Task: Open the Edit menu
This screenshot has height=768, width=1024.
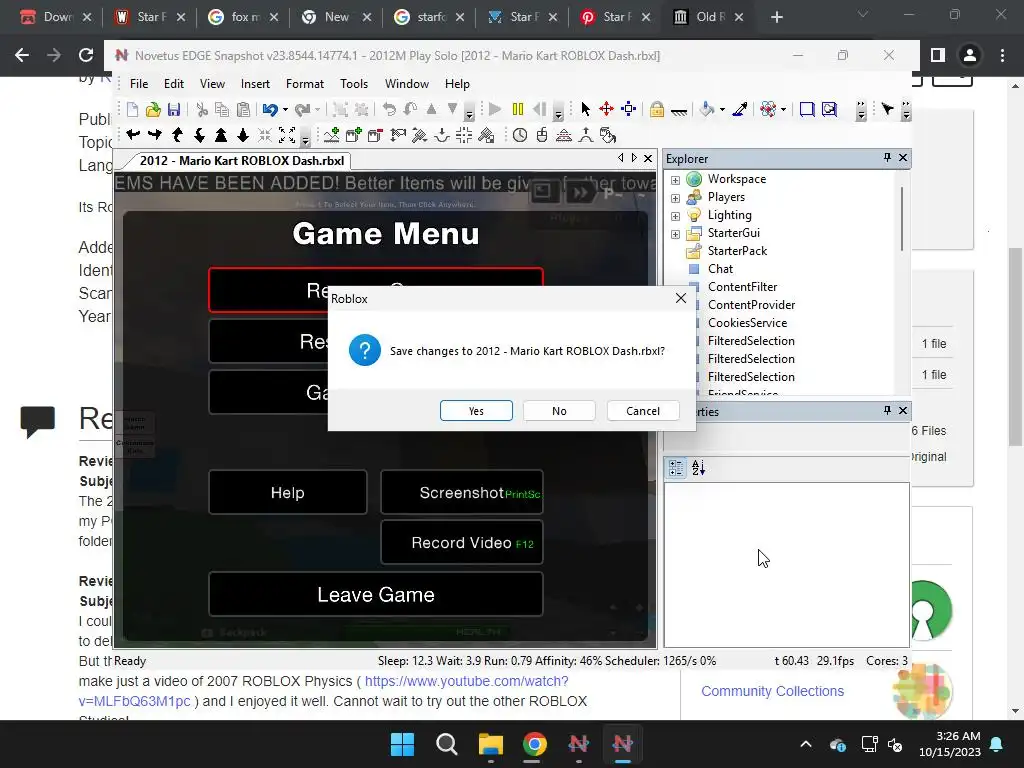Action: coord(174,84)
